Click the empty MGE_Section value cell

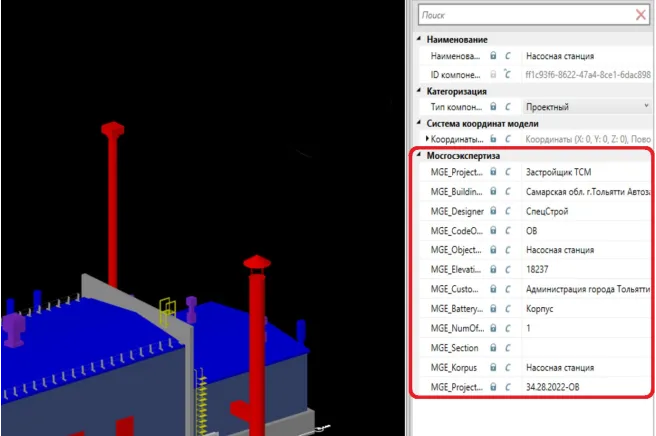pyautogui.click(x=587, y=348)
